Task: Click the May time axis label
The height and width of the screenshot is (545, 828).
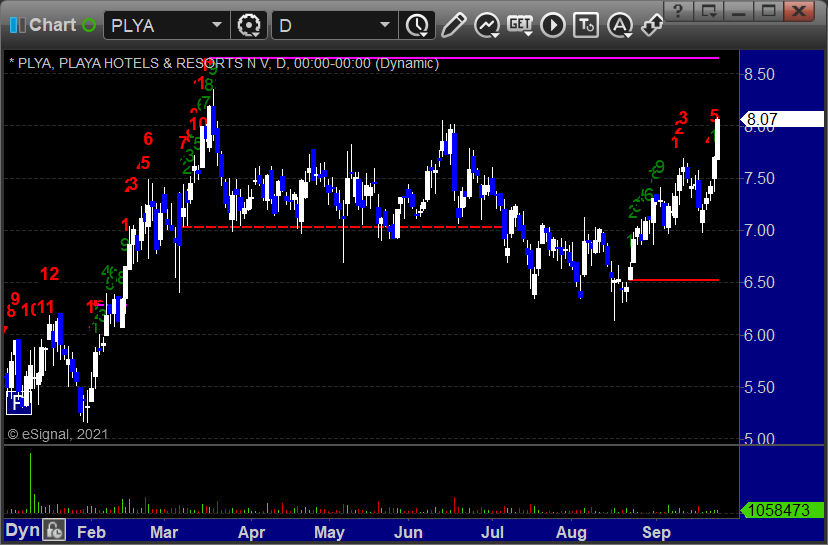Action: coord(329,532)
